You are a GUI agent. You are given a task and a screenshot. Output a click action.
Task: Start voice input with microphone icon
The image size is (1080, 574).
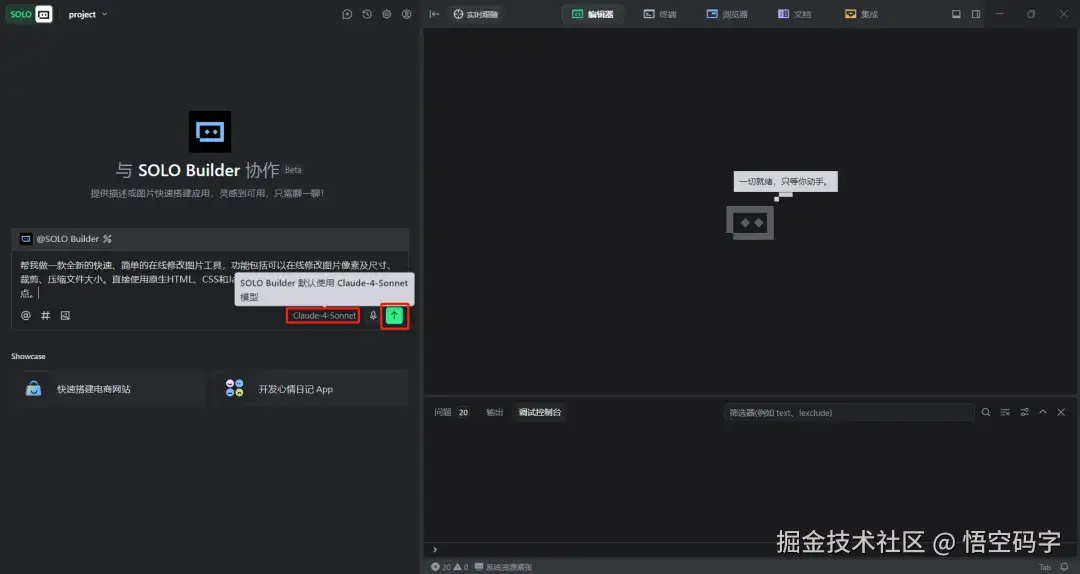tap(373, 316)
